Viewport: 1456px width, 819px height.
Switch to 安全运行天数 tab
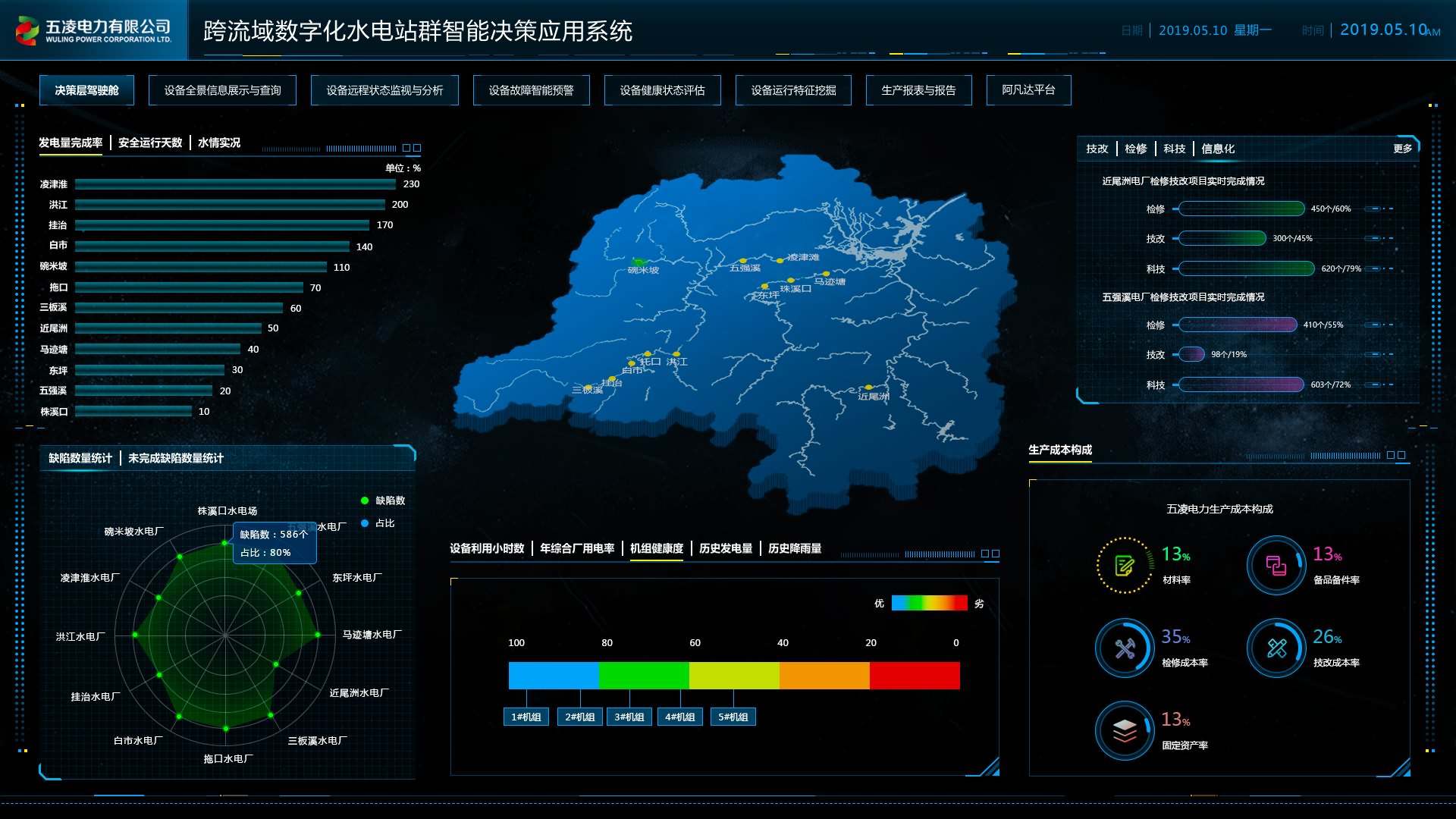[x=150, y=143]
